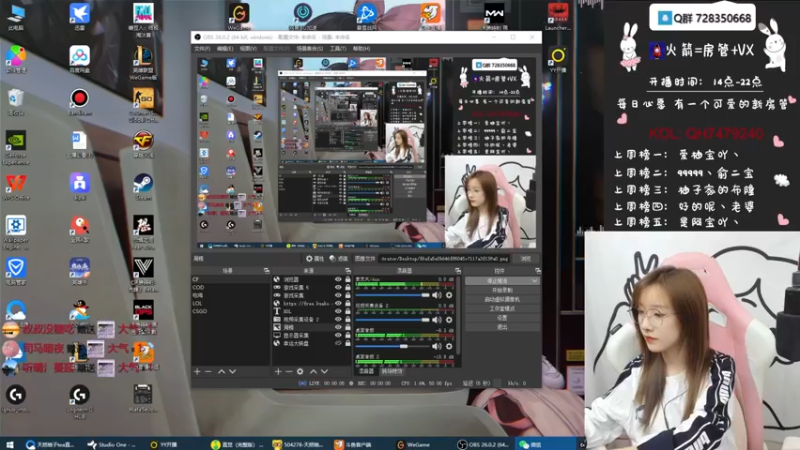Open 文件(F) menu in OBS
This screenshot has width=800, height=450.
(202, 48)
